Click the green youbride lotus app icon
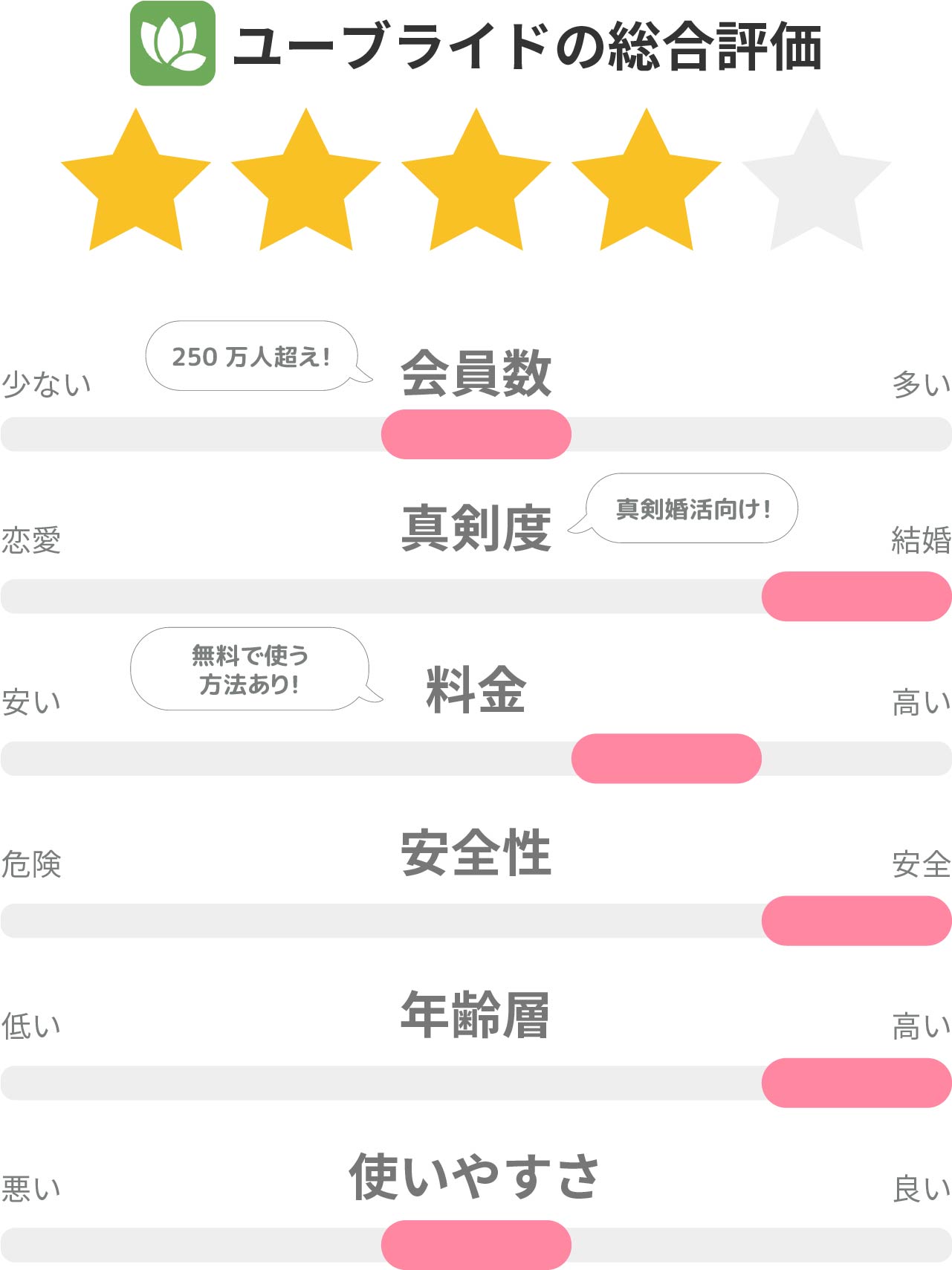Image resolution: width=952 pixels, height=1270 pixels. tap(172, 43)
